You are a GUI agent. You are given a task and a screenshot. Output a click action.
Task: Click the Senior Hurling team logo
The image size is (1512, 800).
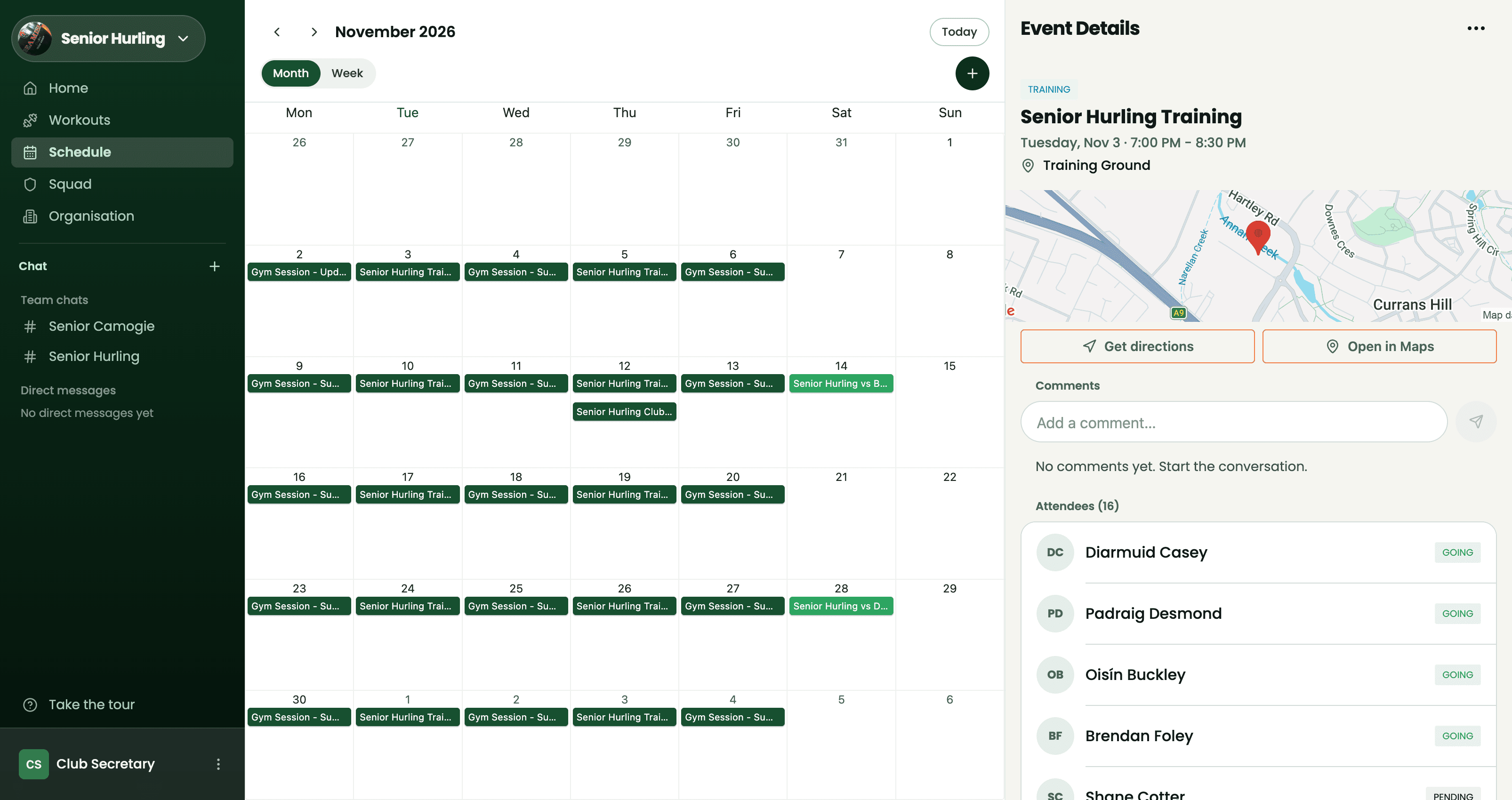[35, 39]
